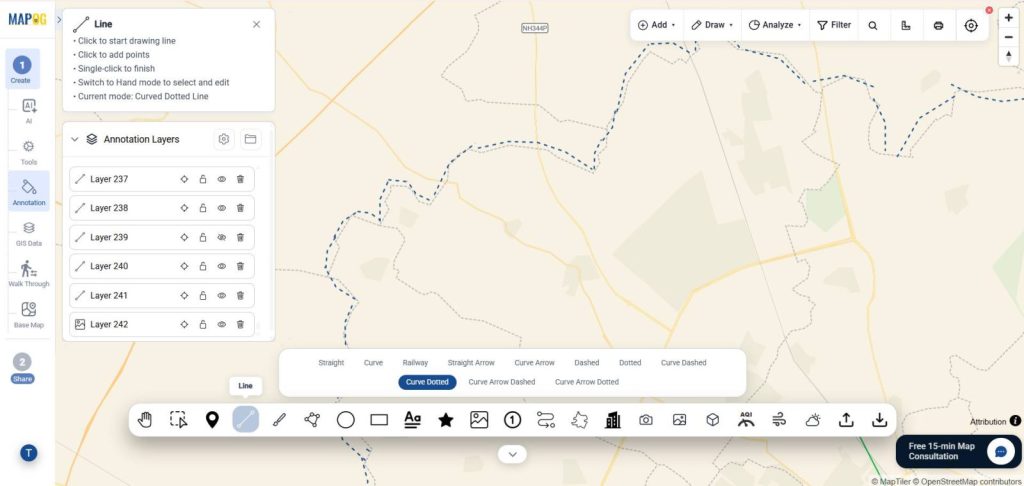This screenshot has width=1024, height=486.
Task: Select the wind icon tool
Action: tap(779, 420)
